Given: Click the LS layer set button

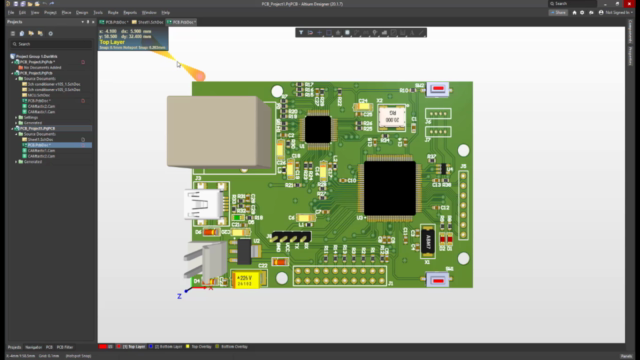Looking at the screenshot, I should coord(110,347).
